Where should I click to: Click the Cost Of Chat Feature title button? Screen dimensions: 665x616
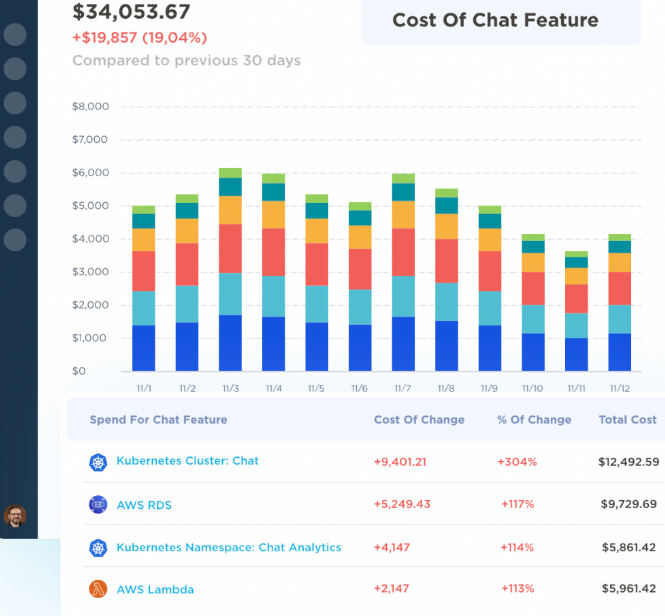coord(495,21)
